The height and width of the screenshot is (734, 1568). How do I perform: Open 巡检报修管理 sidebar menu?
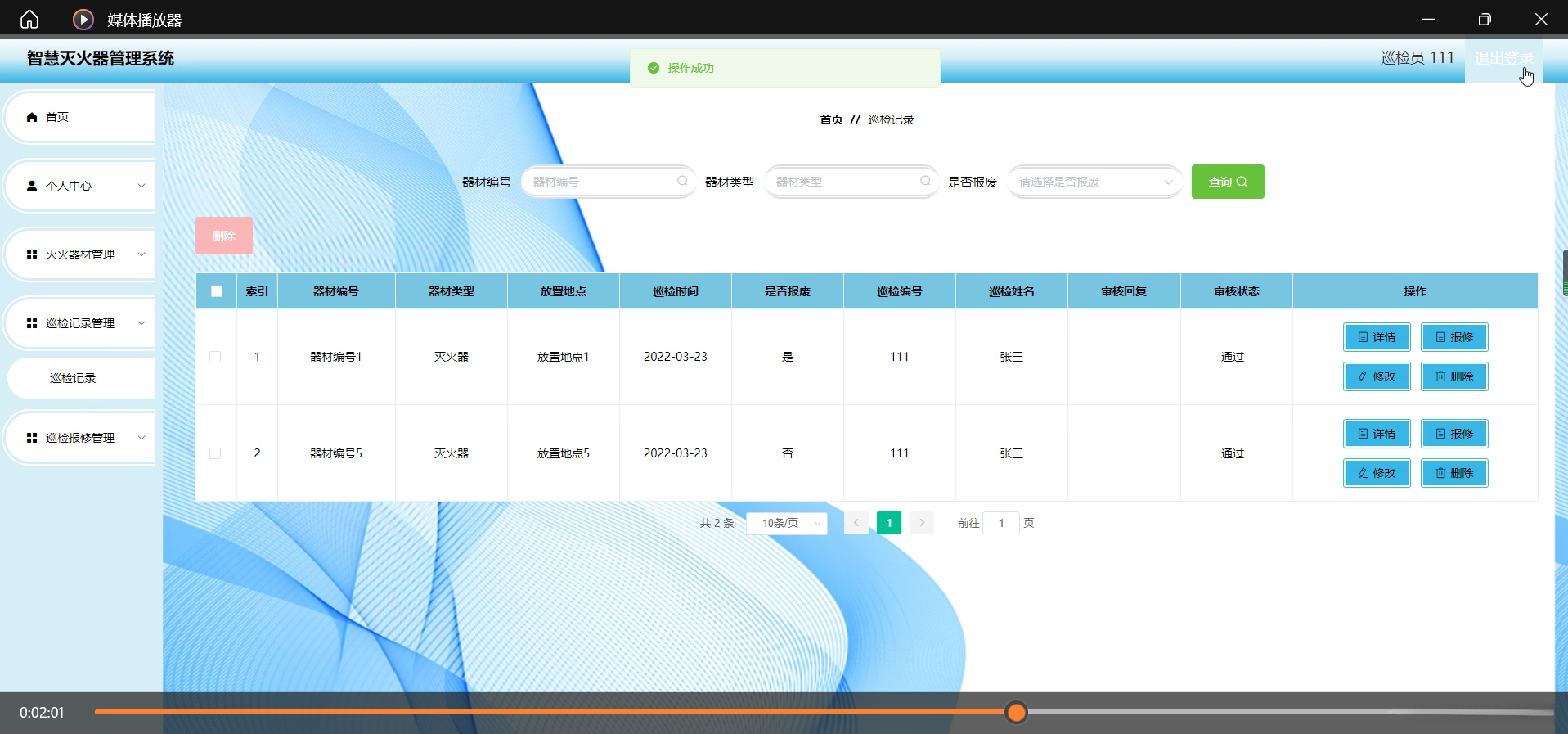pyautogui.click(x=80, y=438)
